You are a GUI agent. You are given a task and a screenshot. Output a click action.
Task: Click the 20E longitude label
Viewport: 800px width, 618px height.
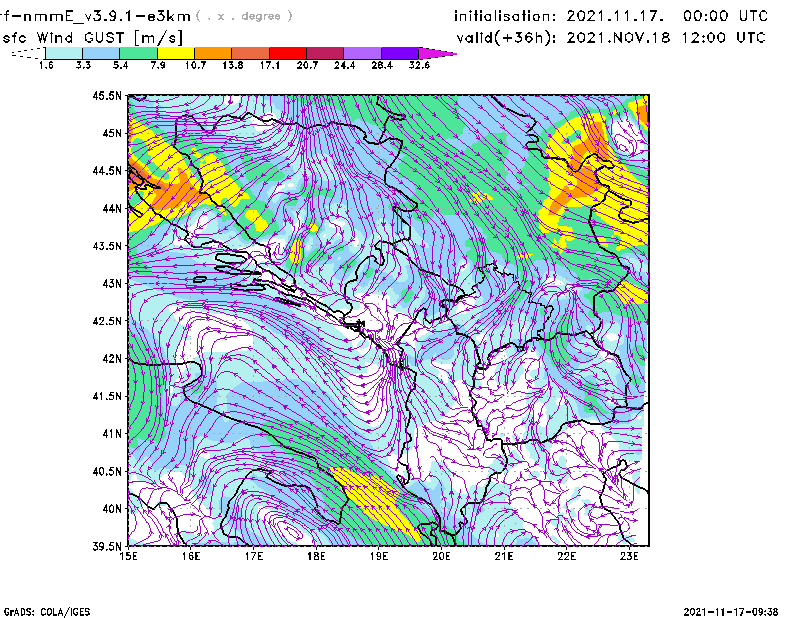pos(441,556)
